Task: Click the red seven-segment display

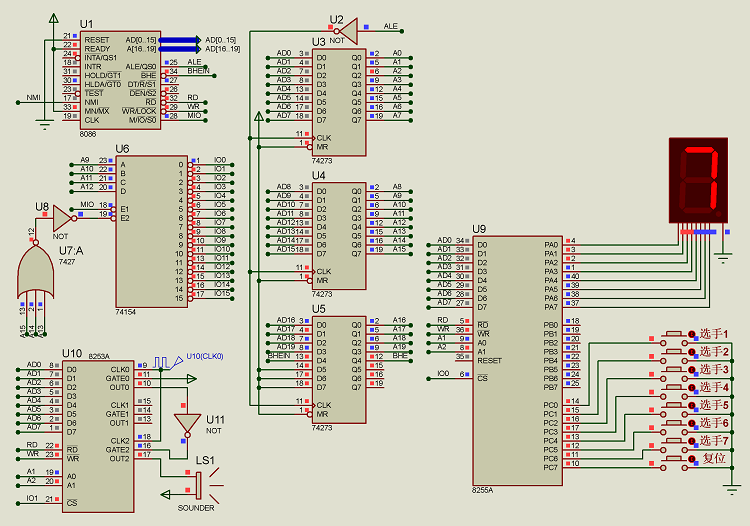Action: (x=698, y=180)
